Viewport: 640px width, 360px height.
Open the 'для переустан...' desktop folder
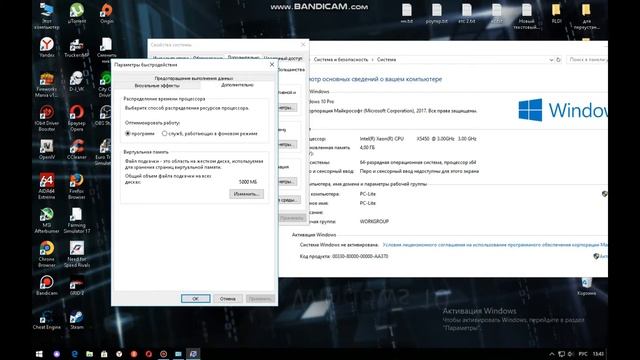click(586, 16)
